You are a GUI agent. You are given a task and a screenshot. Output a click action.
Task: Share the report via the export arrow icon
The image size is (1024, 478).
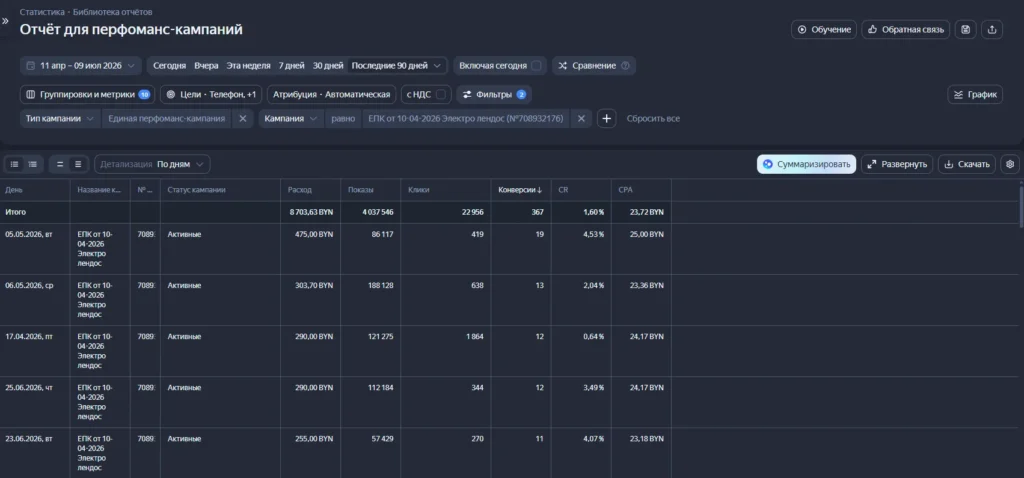tap(992, 29)
